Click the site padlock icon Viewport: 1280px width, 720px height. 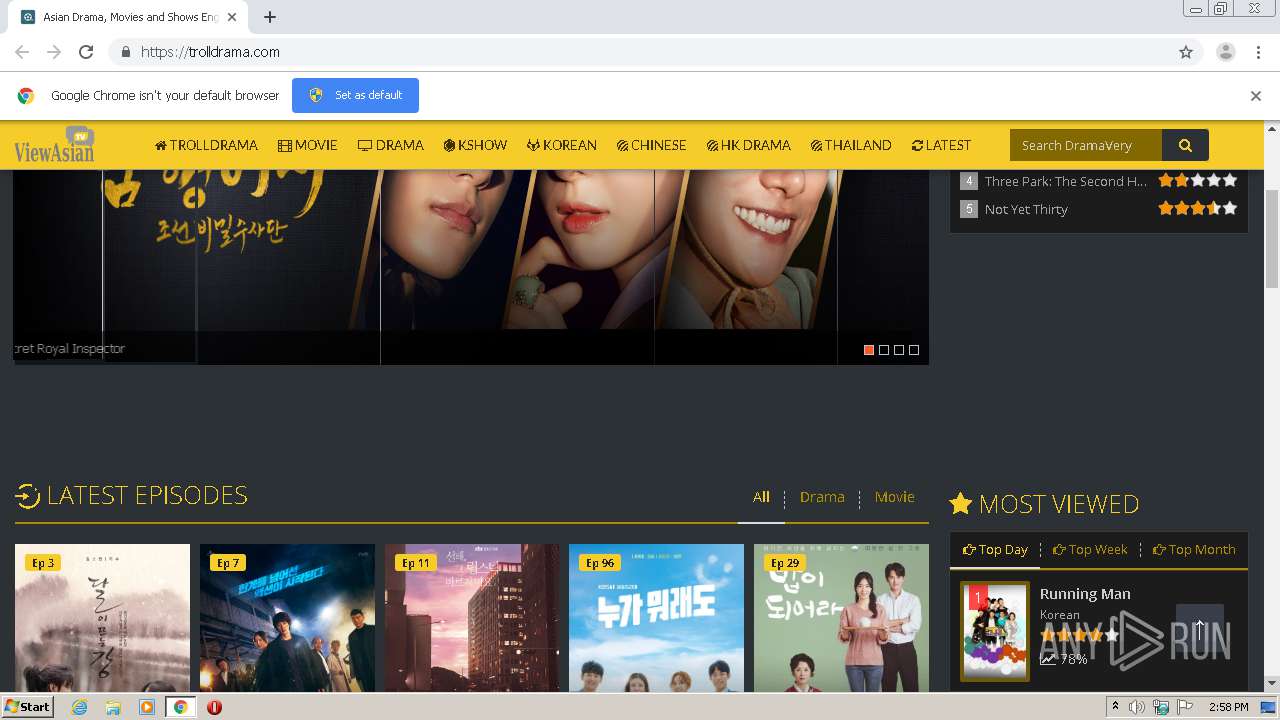125,52
